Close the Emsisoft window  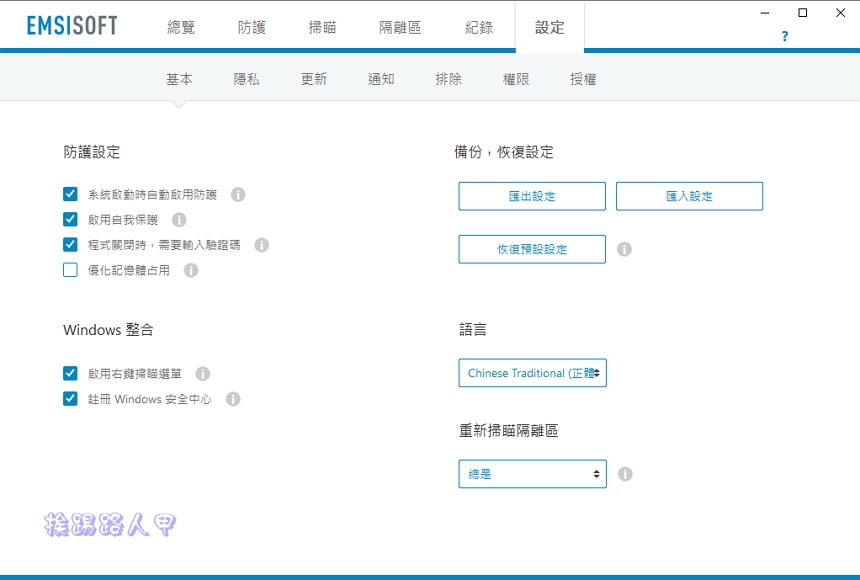[x=840, y=13]
